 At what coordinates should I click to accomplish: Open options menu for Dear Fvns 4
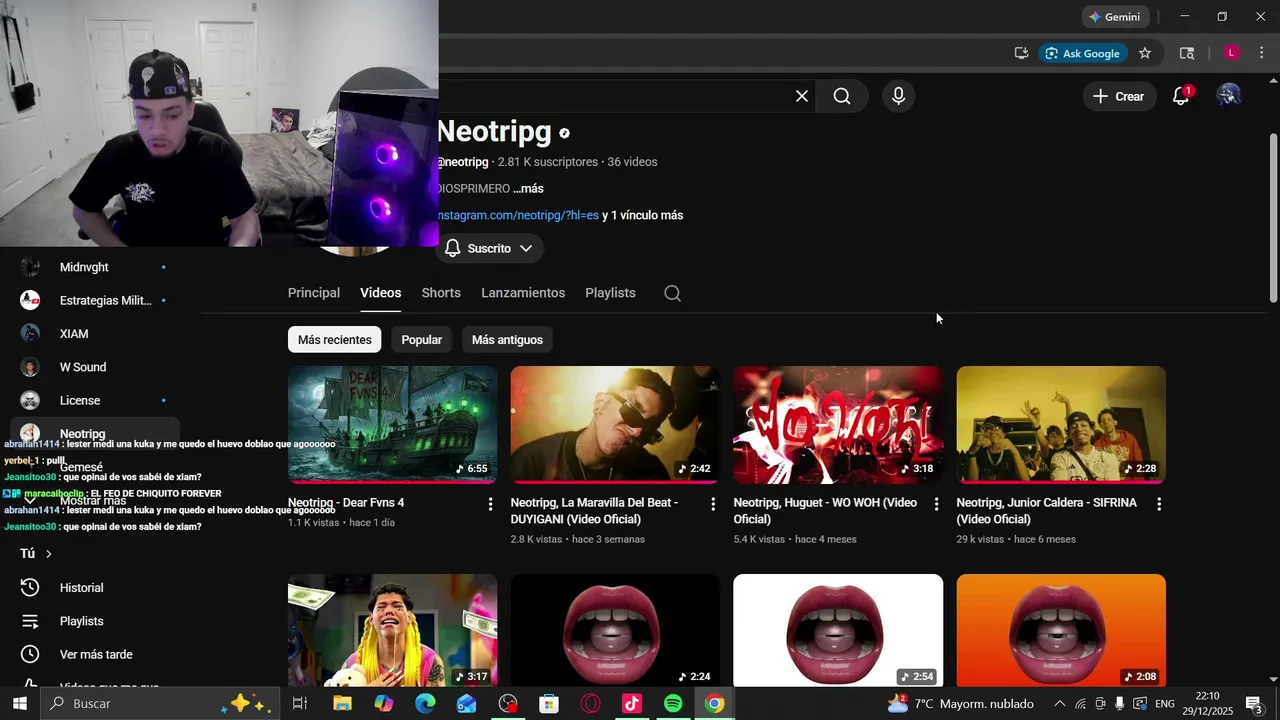click(x=490, y=504)
